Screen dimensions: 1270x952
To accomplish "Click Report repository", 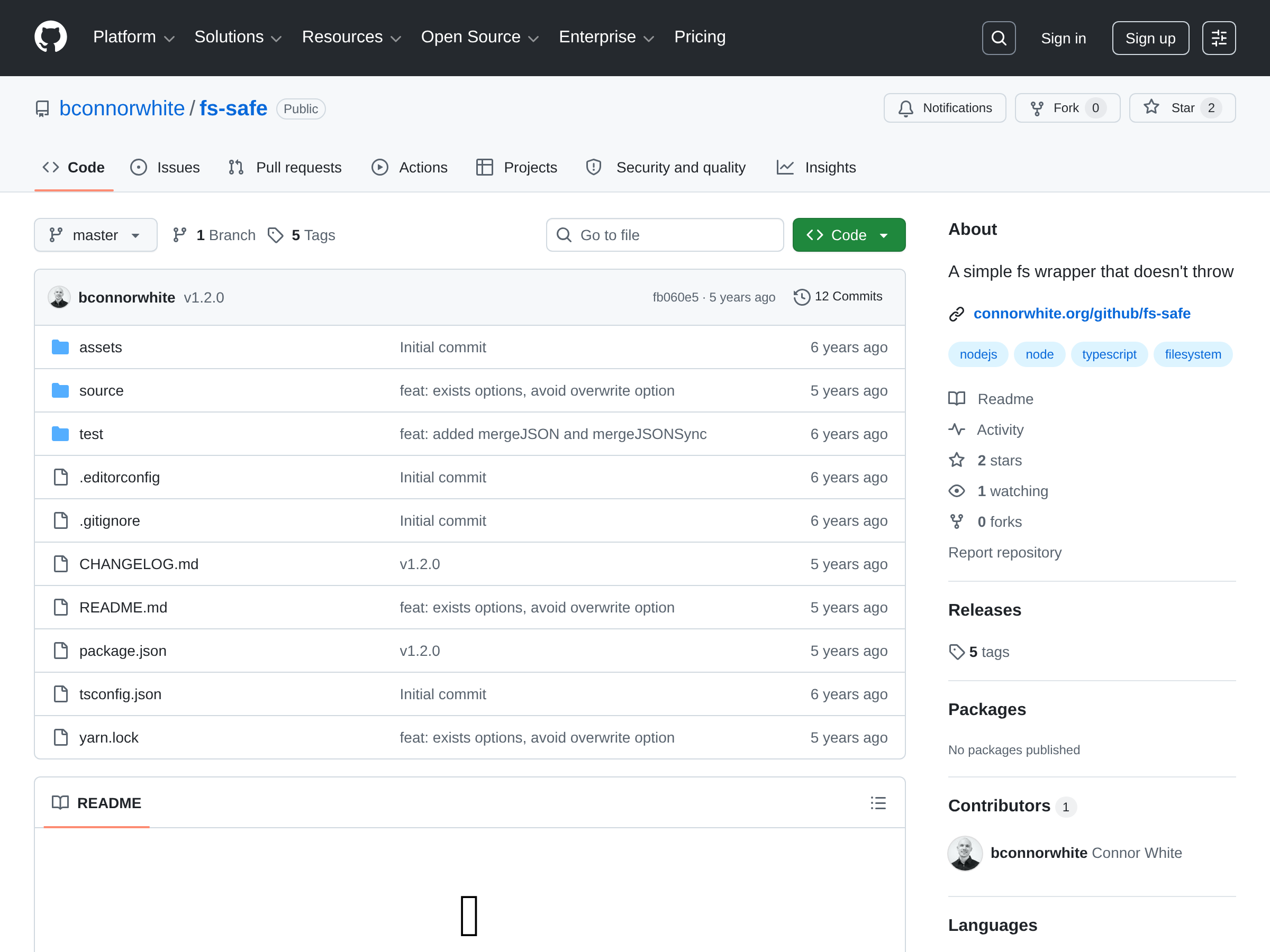I will (x=1005, y=553).
